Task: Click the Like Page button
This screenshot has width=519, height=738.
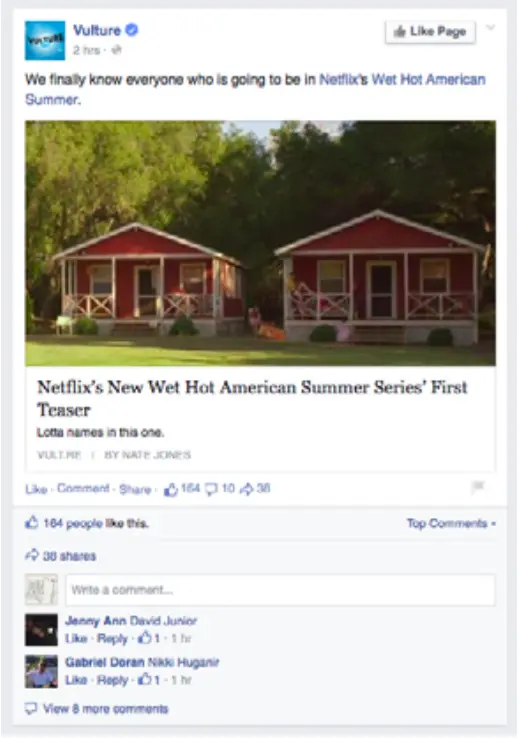Action: [430, 32]
